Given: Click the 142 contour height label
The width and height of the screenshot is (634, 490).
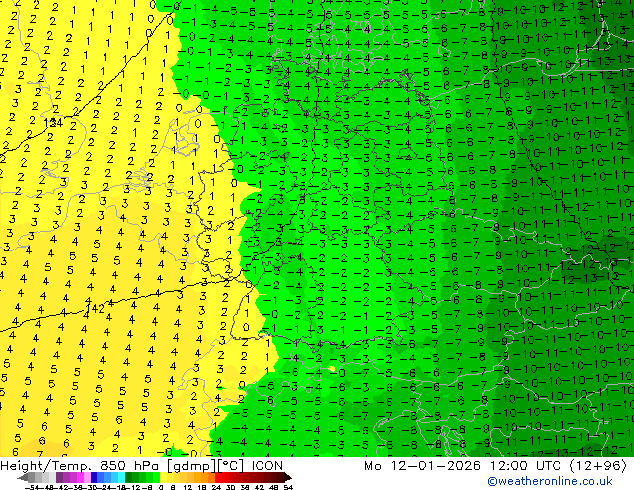Looking at the screenshot, I should pos(96,309).
